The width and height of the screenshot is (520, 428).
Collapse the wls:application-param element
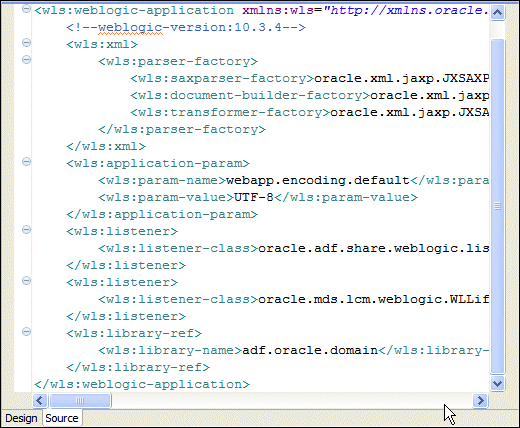coord(26,162)
